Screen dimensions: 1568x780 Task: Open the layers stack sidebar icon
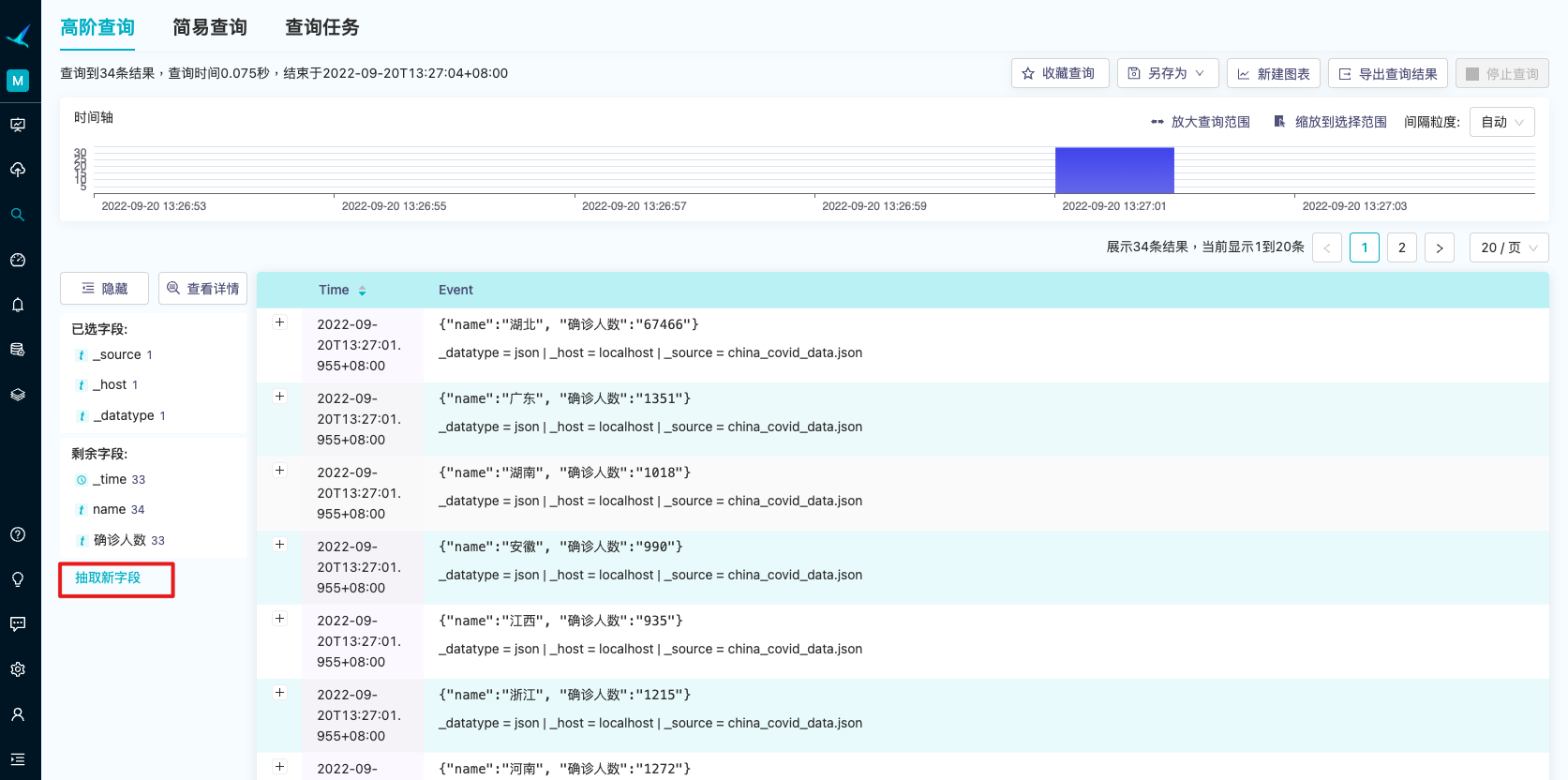pyautogui.click(x=18, y=395)
